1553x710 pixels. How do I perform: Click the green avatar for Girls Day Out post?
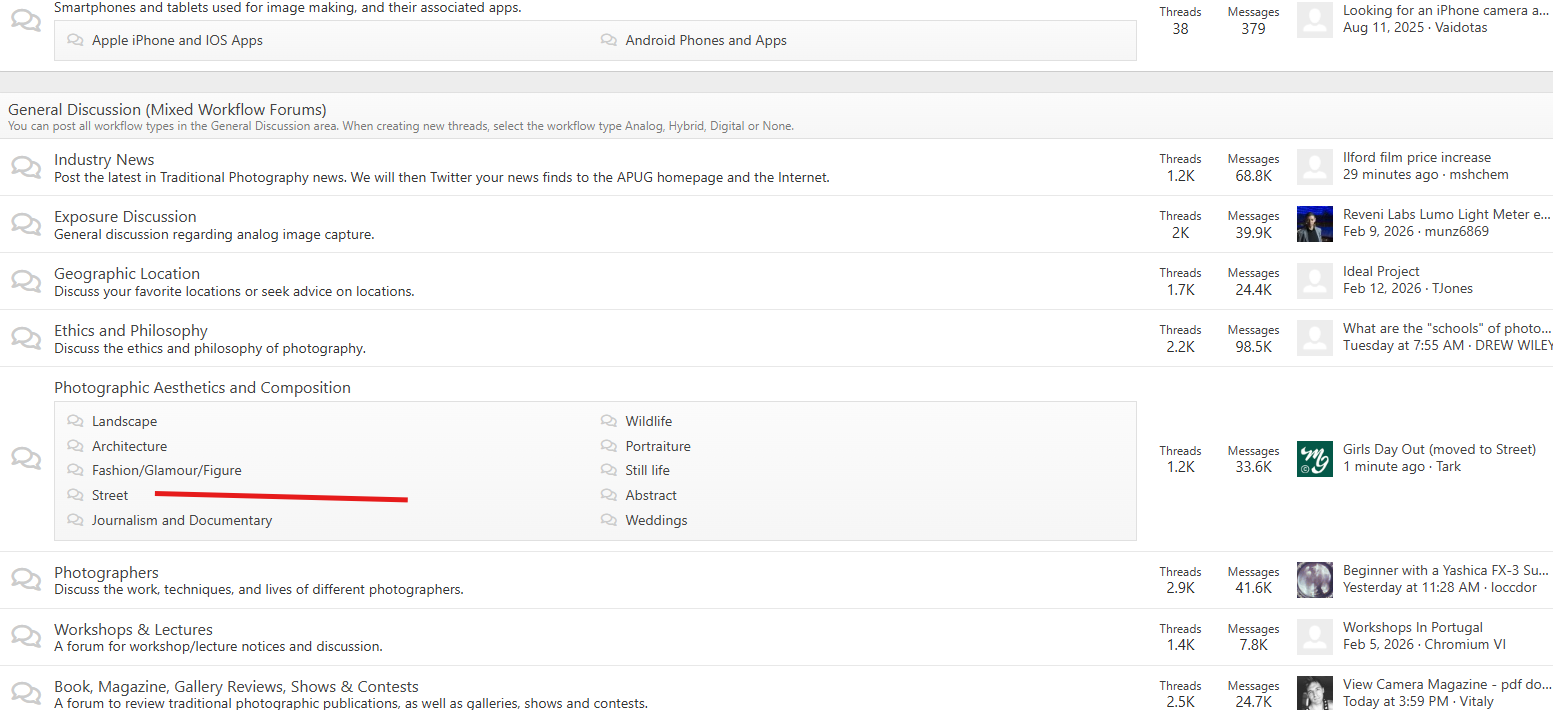1314,459
